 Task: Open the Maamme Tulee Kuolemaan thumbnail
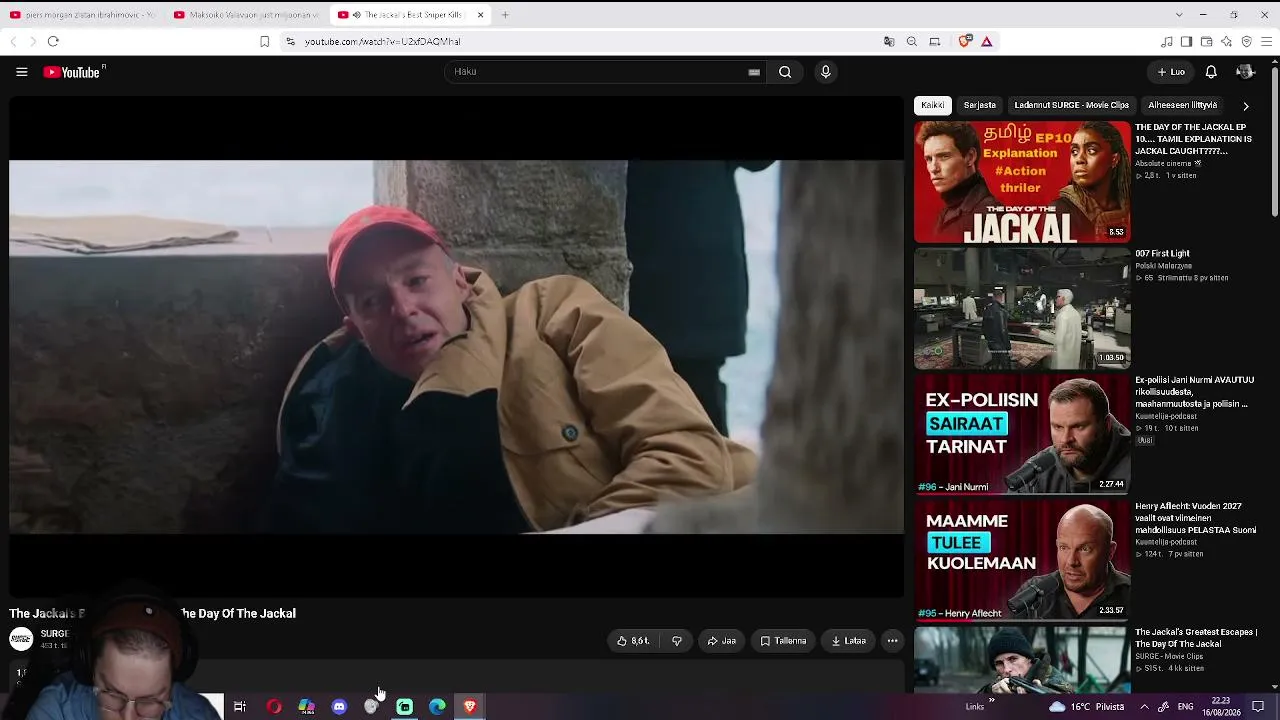coord(1022,561)
